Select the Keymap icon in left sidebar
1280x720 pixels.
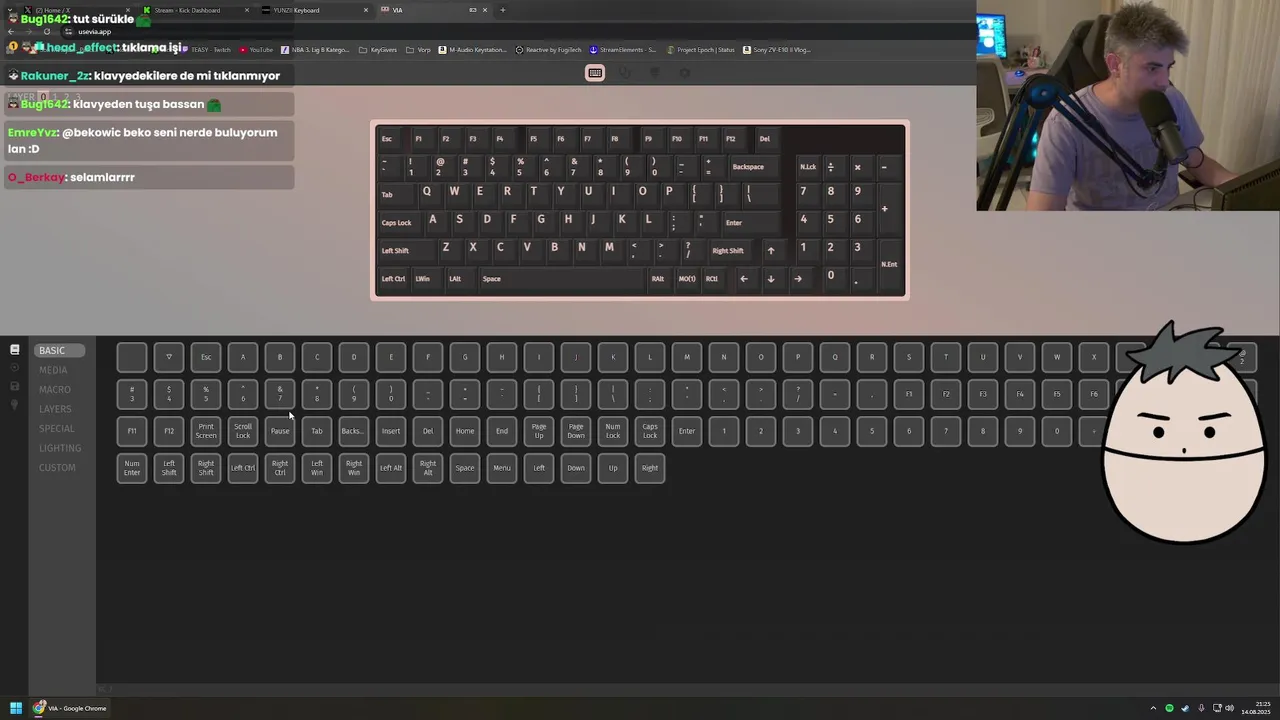pyautogui.click(x=14, y=350)
